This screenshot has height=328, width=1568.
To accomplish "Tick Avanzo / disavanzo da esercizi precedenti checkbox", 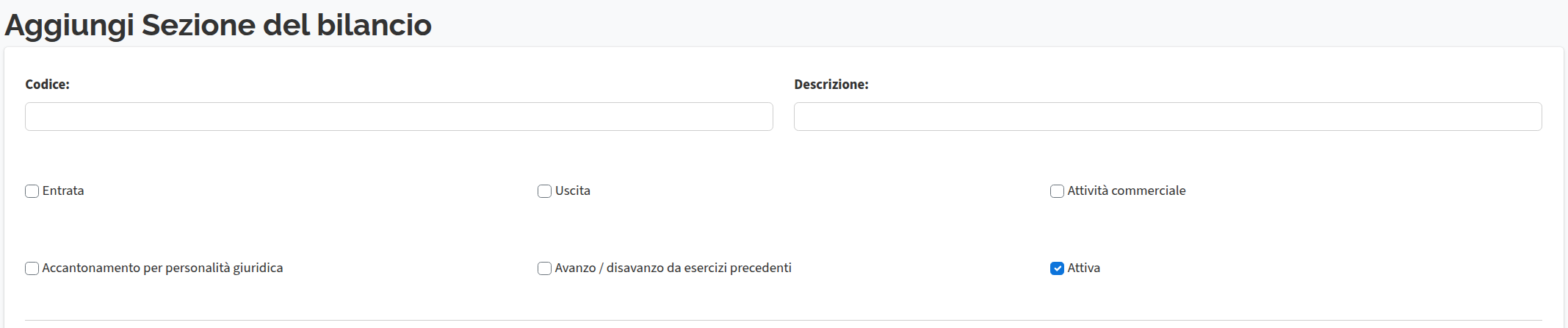I will click(x=544, y=268).
